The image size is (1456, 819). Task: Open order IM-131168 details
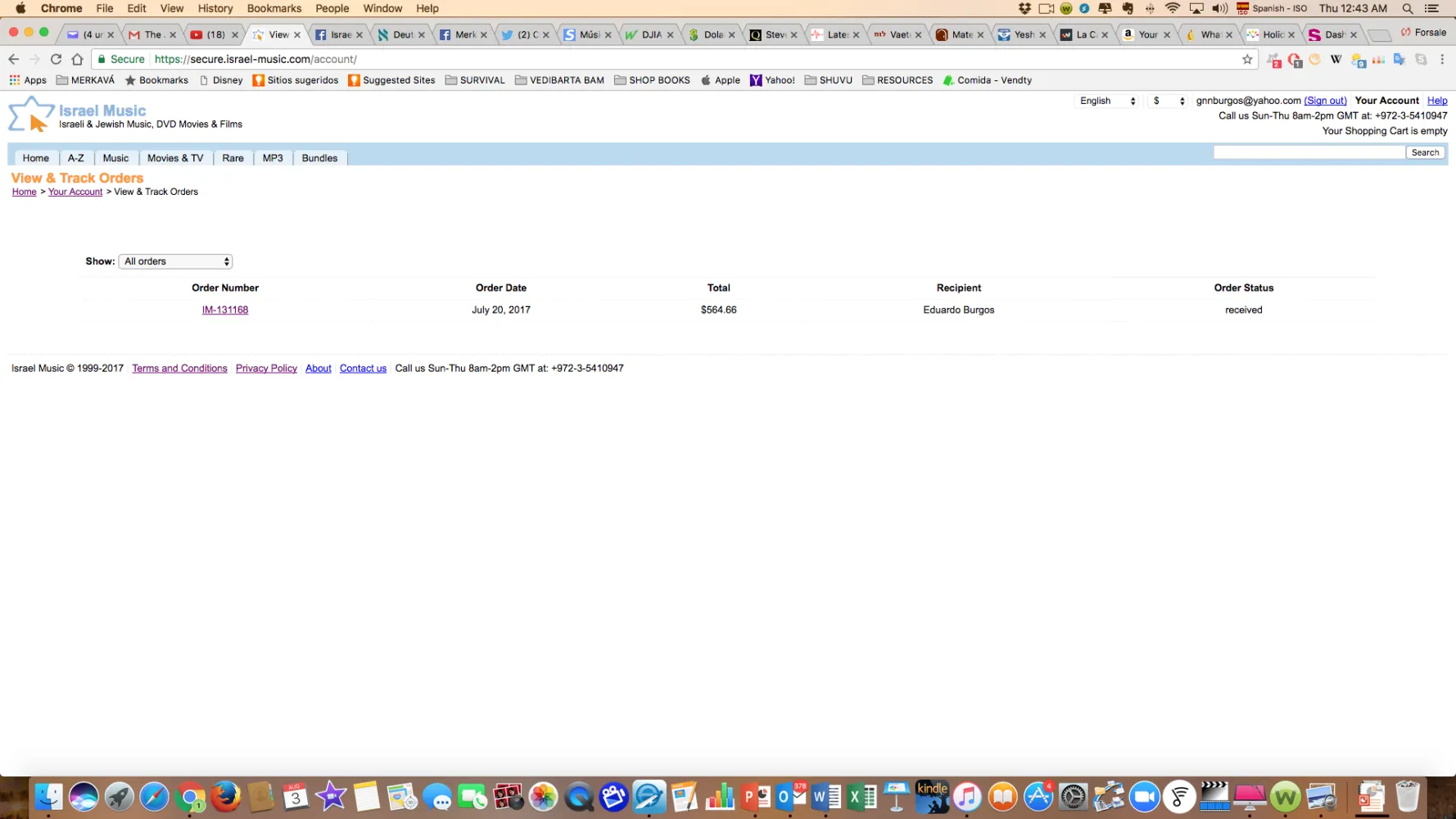click(x=225, y=310)
